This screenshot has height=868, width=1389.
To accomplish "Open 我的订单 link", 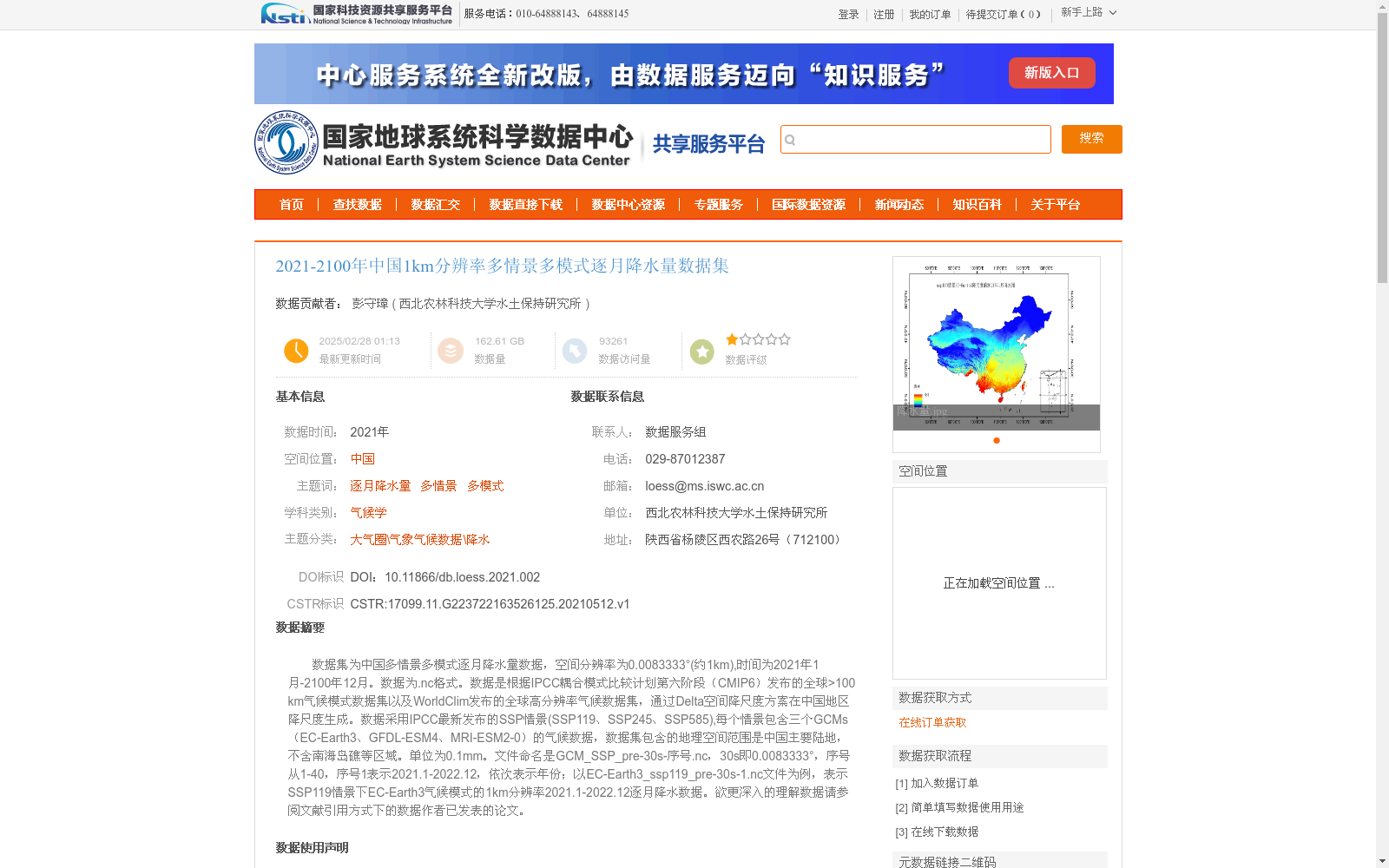I will (x=930, y=15).
